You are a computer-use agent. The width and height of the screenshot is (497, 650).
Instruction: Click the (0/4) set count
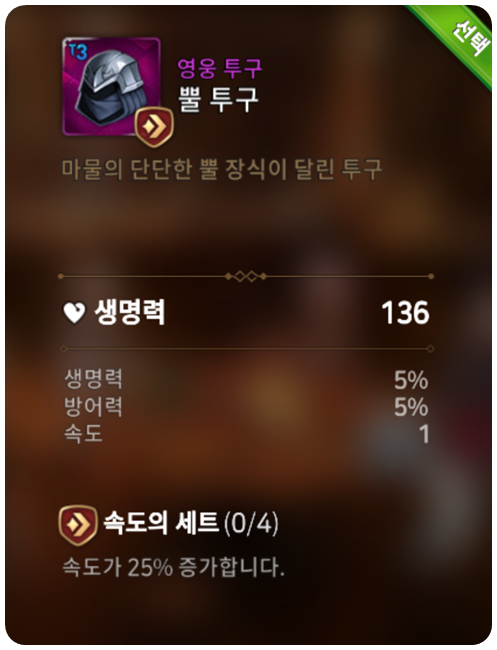click(x=251, y=524)
